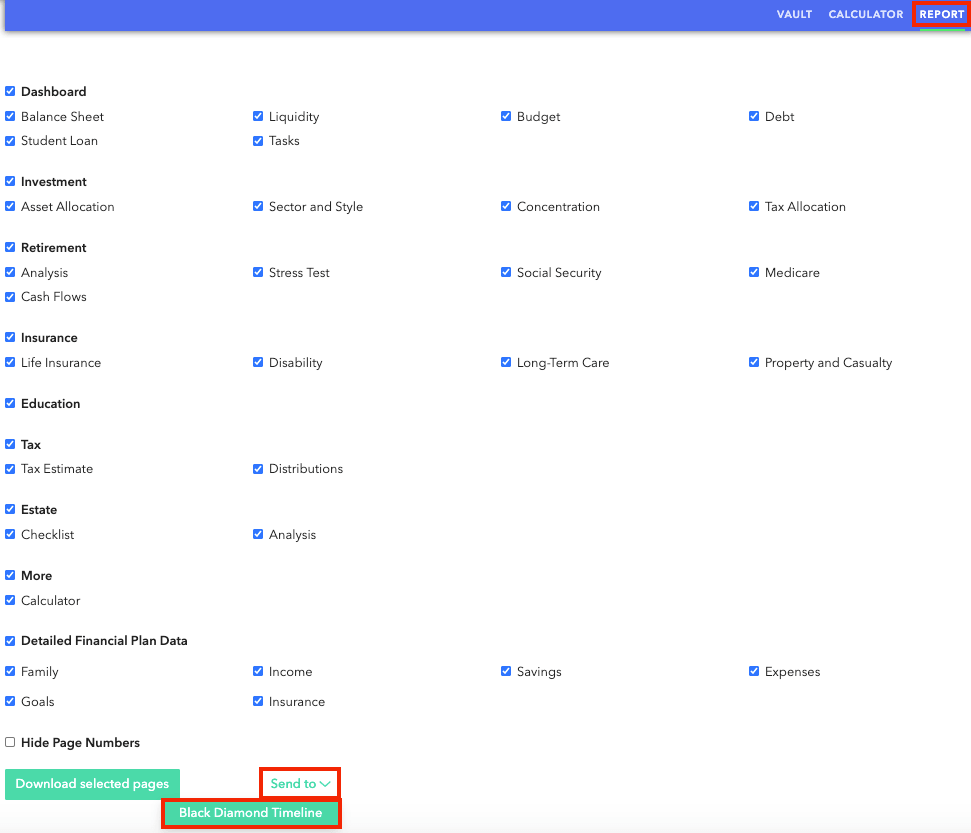Toggle Goals checkbox
The height and width of the screenshot is (833, 971).
tap(10, 701)
